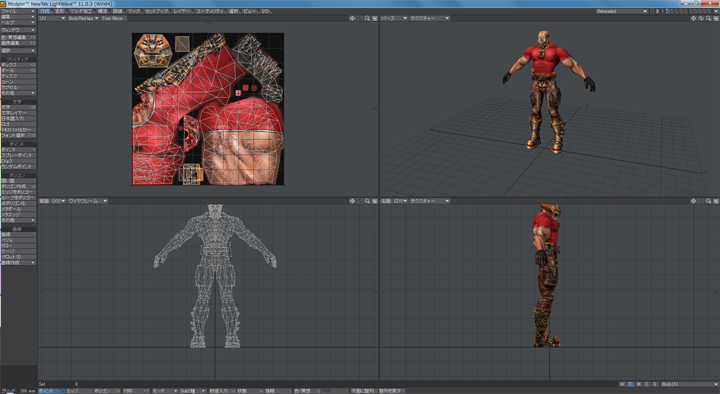Switch to the 変形 modify tab

(x=60, y=11)
